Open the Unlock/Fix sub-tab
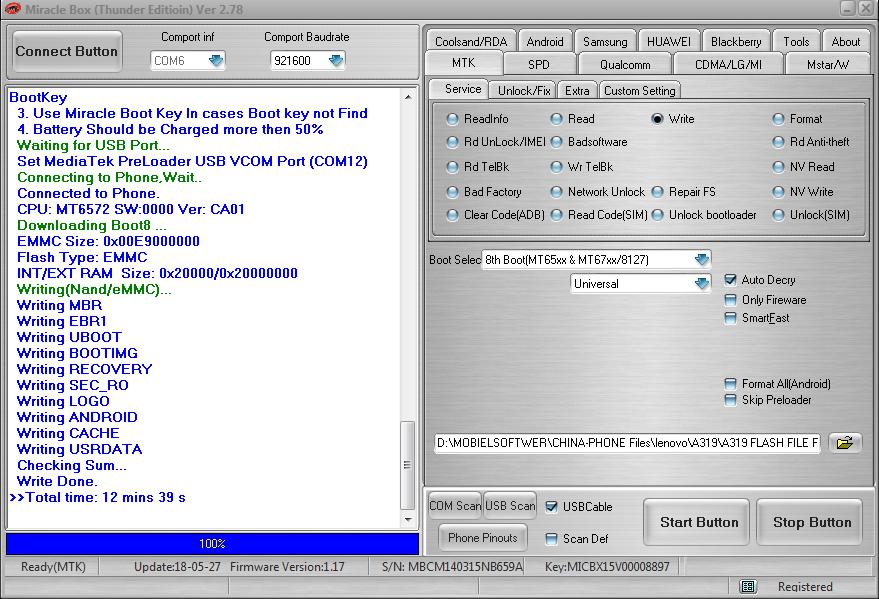Viewport: 879px width, 599px height. coord(524,91)
